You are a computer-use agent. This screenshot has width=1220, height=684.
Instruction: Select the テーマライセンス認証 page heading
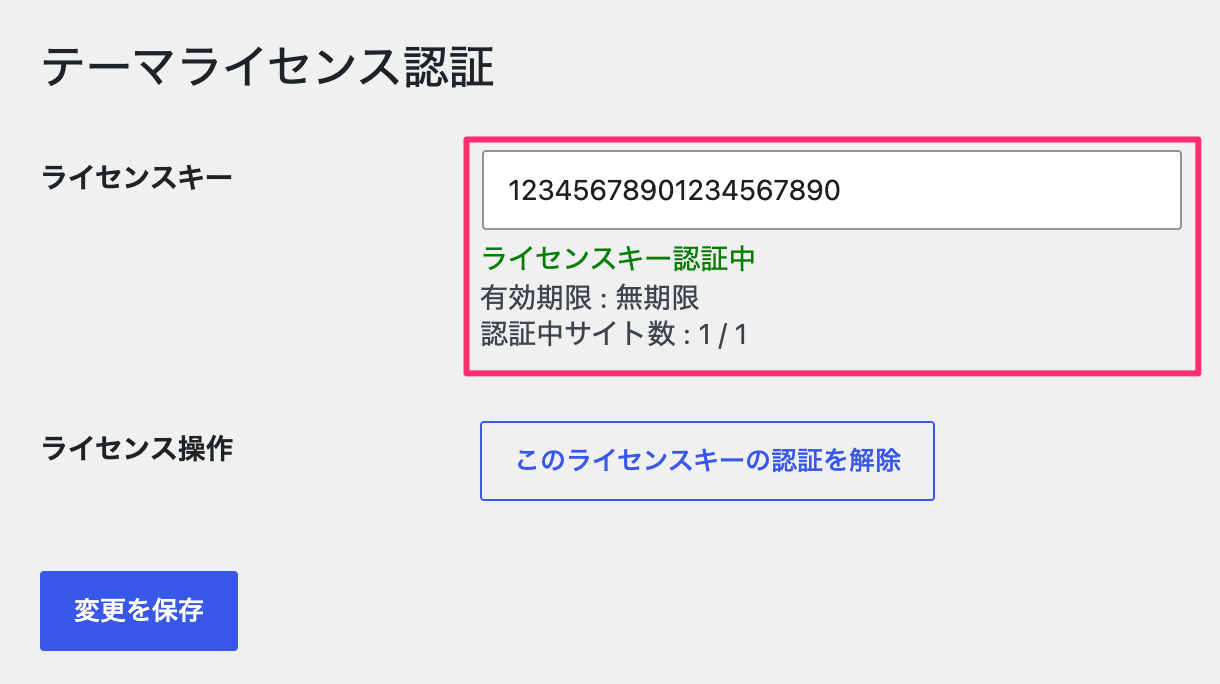(268, 68)
